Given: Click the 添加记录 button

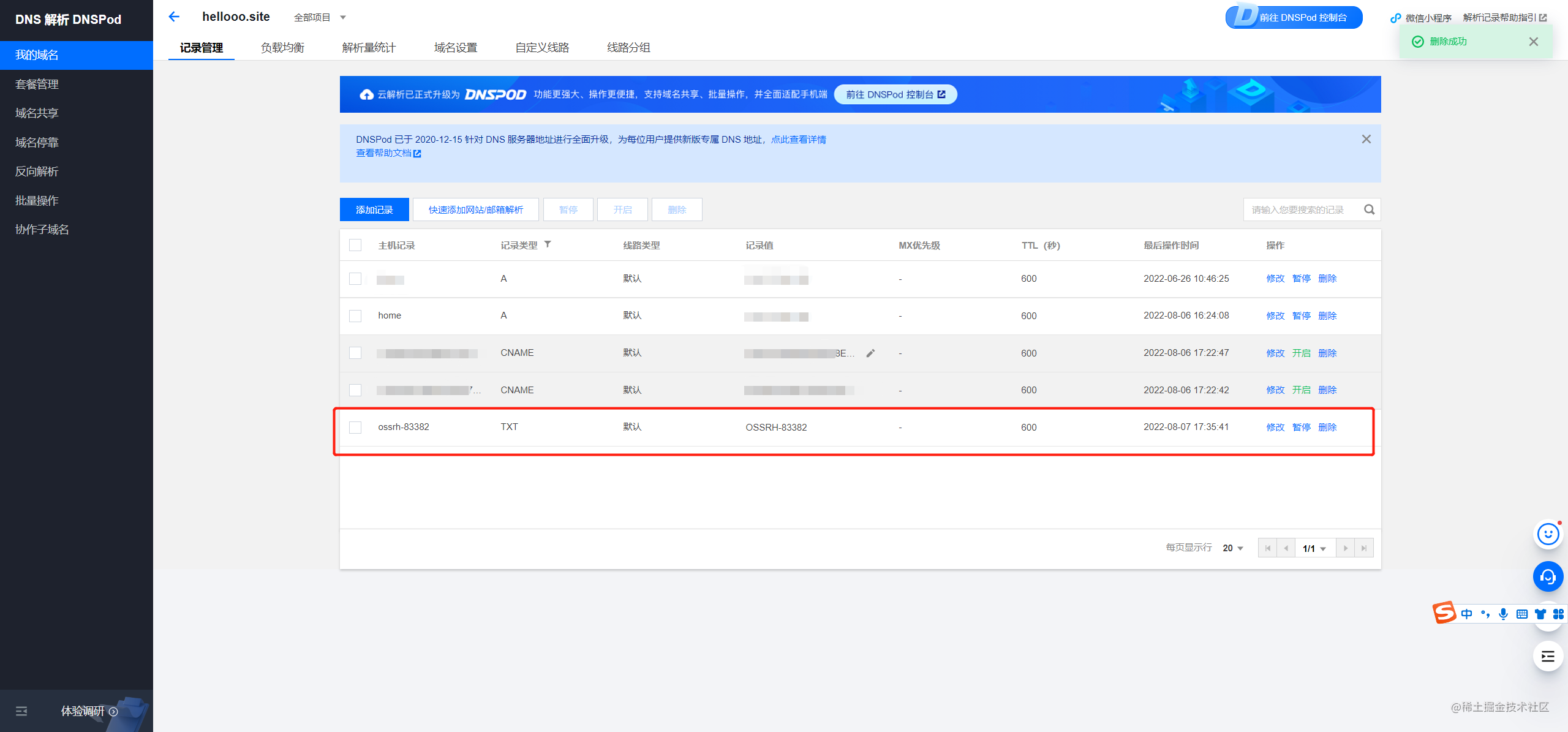Looking at the screenshot, I should click(x=374, y=209).
